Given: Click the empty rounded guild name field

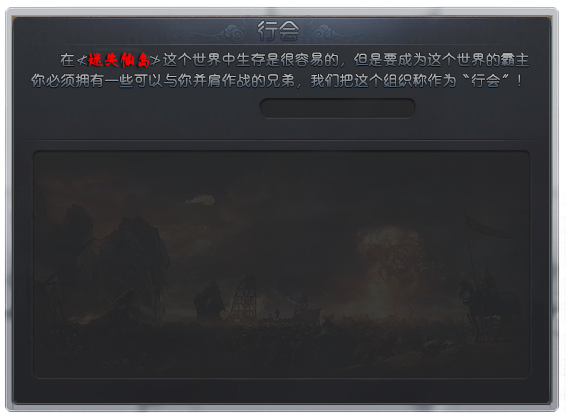Looking at the screenshot, I should tap(337, 108).
